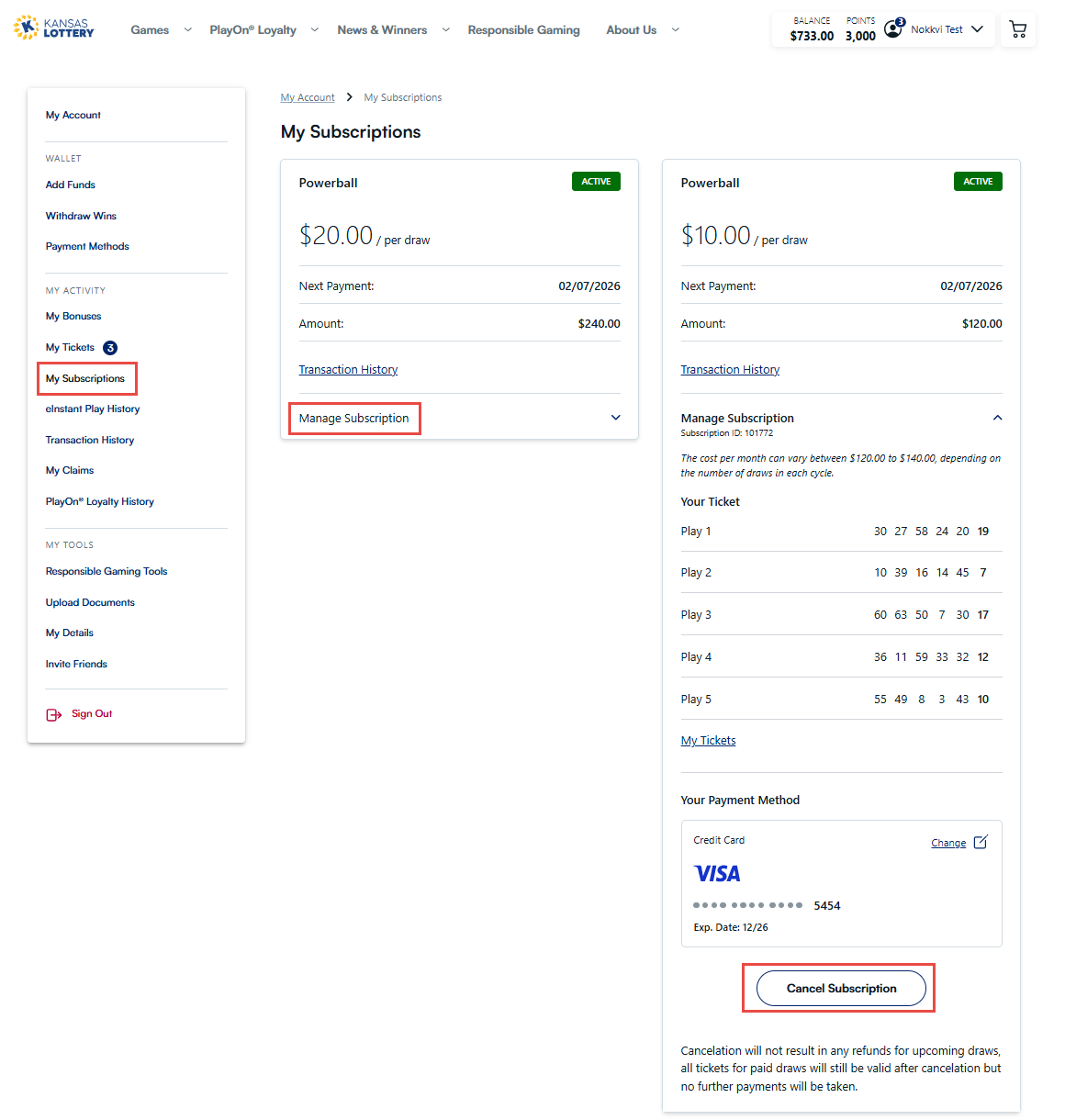Click the My Account breadcrumb link
1065x1120 pixels.
coord(308,97)
